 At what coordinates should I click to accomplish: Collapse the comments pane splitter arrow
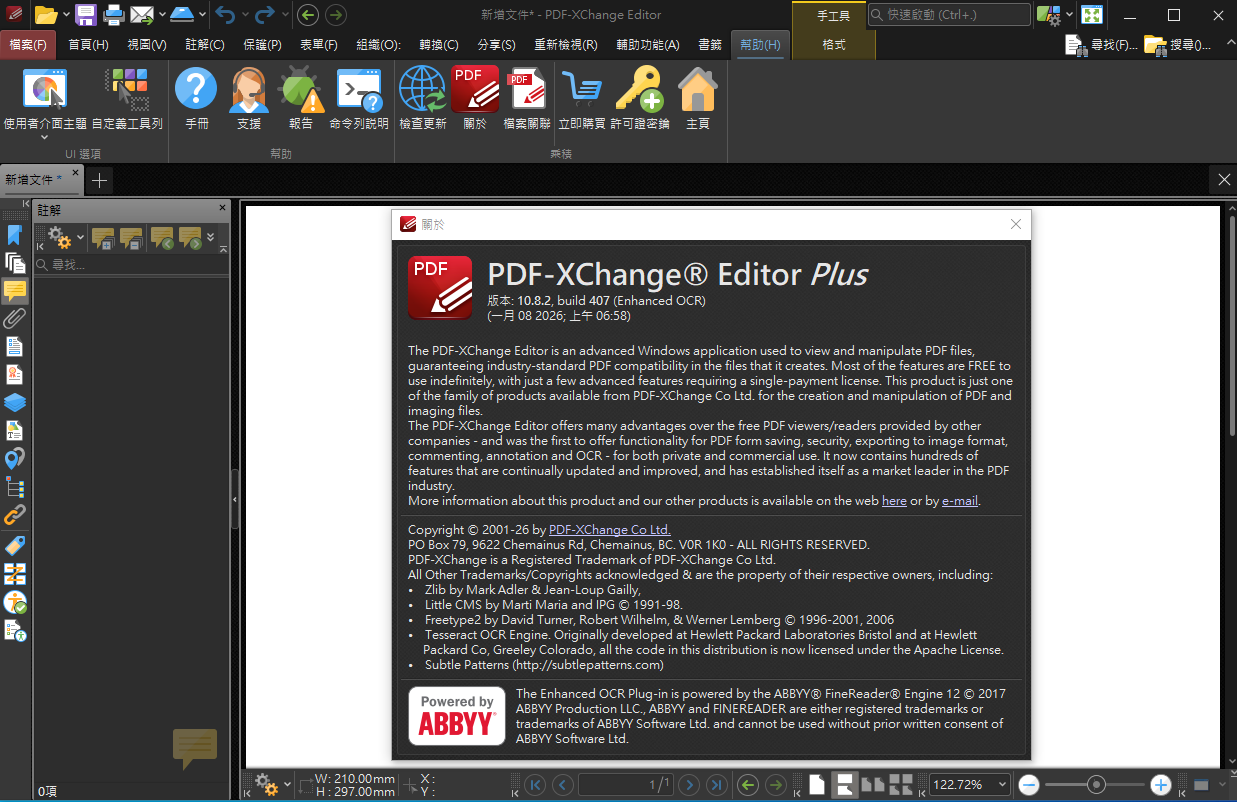235,499
